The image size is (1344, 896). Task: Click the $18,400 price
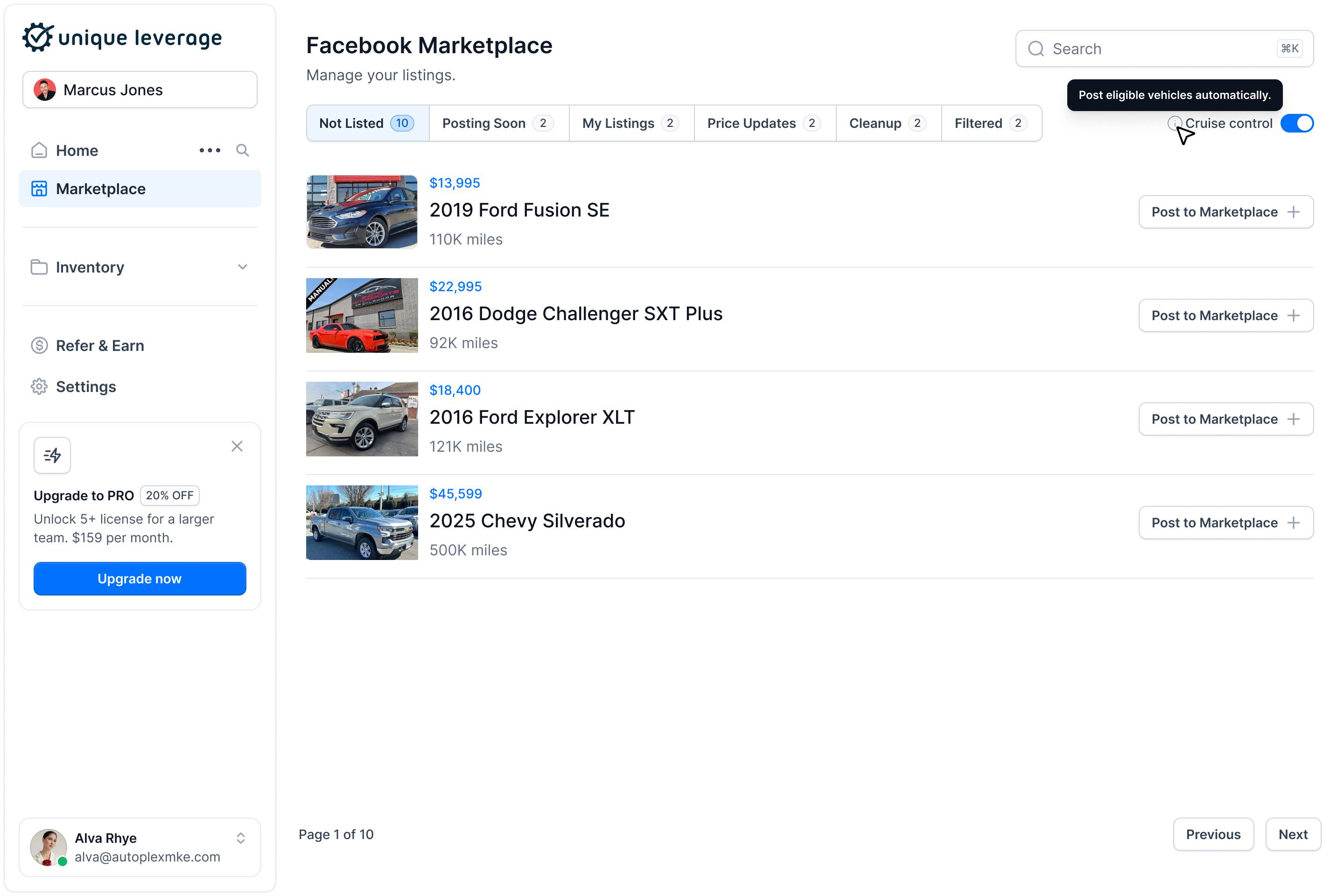pyautogui.click(x=455, y=390)
